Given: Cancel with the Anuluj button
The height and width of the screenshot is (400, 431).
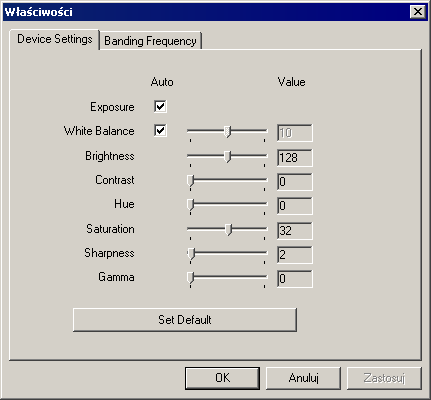Looking at the screenshot, I should (303, 378).
